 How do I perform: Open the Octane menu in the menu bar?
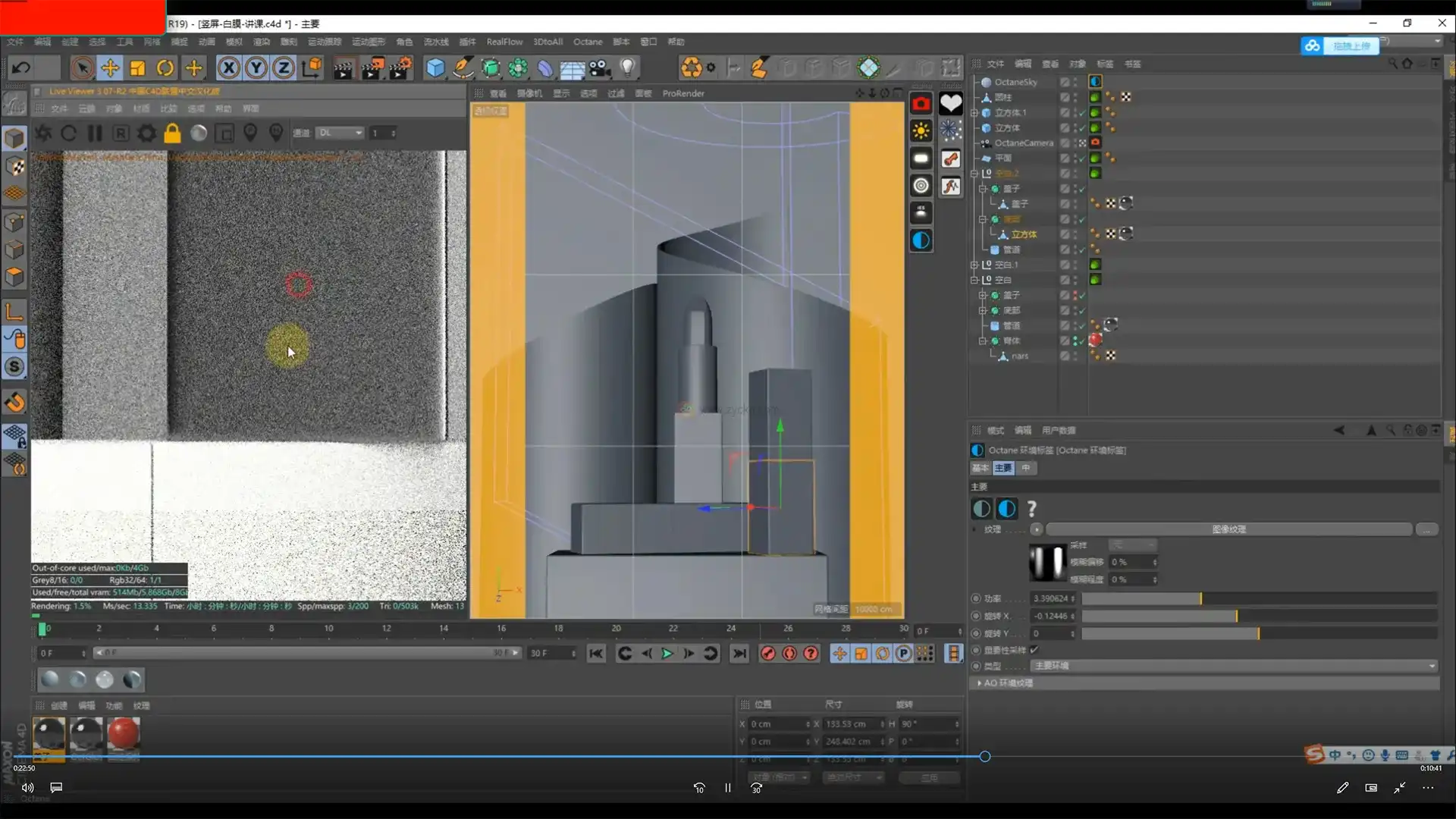[x=588, y=42]
